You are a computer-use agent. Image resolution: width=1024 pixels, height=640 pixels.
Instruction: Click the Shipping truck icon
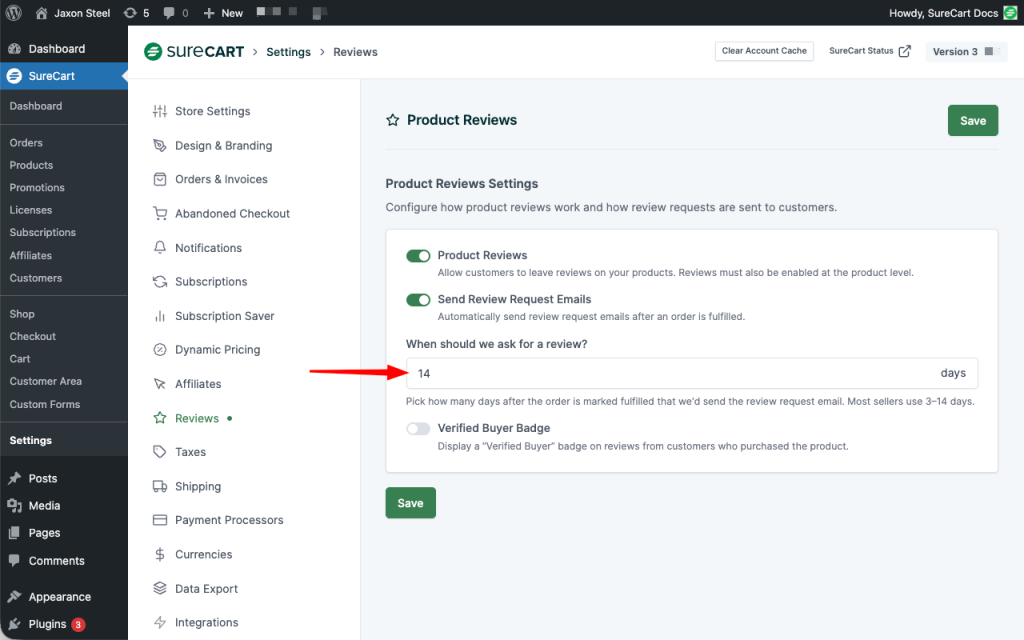pos(160,487)
